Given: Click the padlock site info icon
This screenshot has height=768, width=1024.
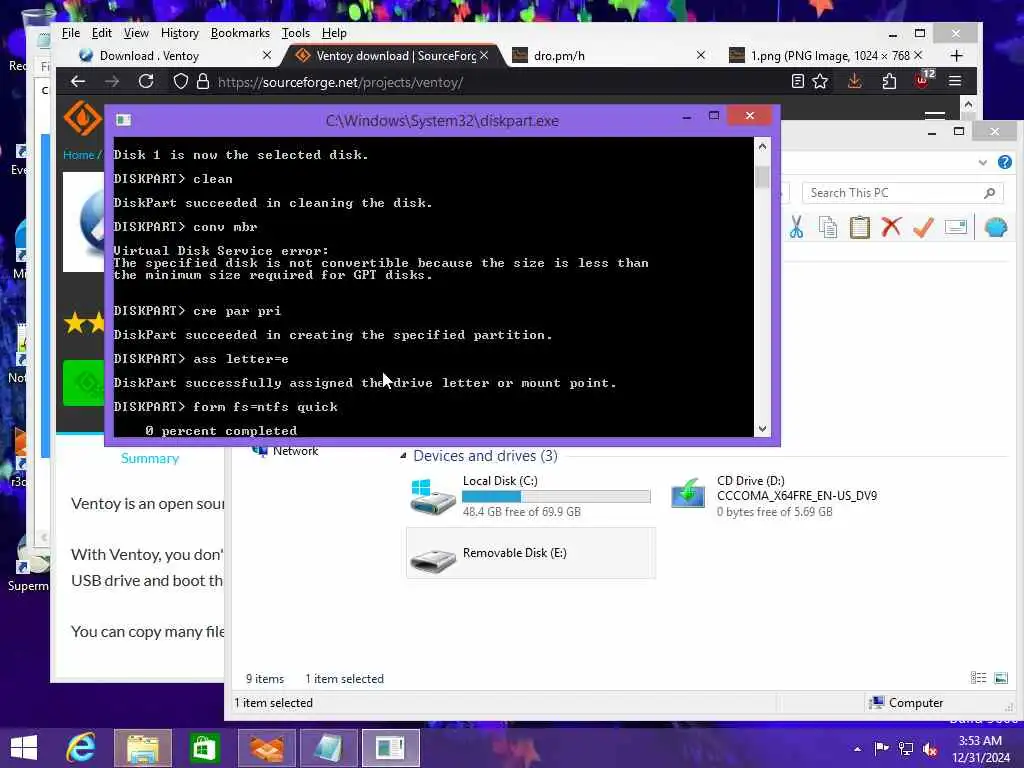Looking at the screenshot, I should [203, 82].
